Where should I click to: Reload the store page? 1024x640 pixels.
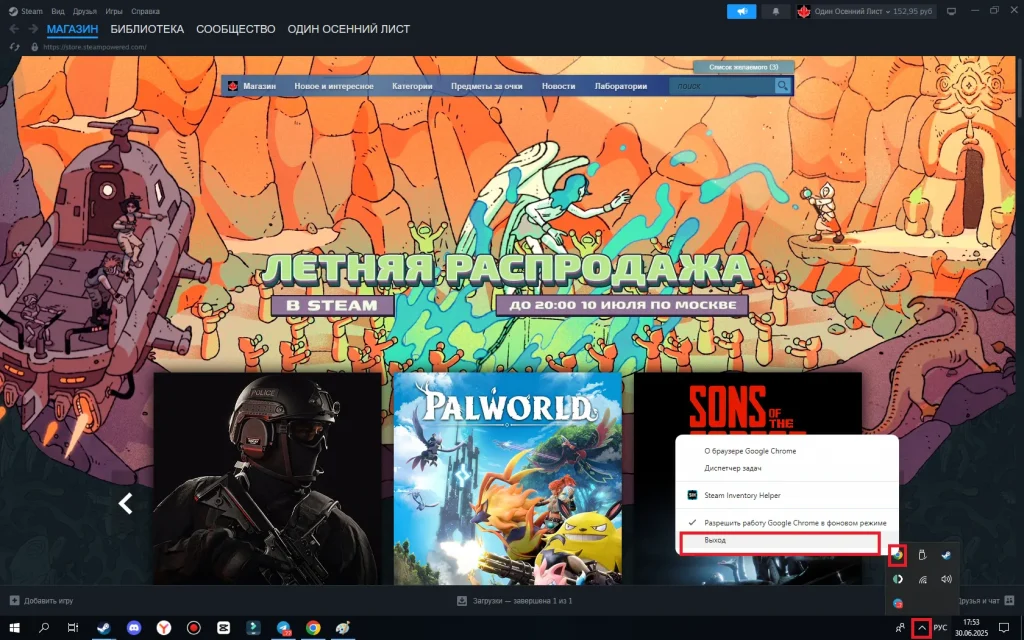click(x=14, y=47)
